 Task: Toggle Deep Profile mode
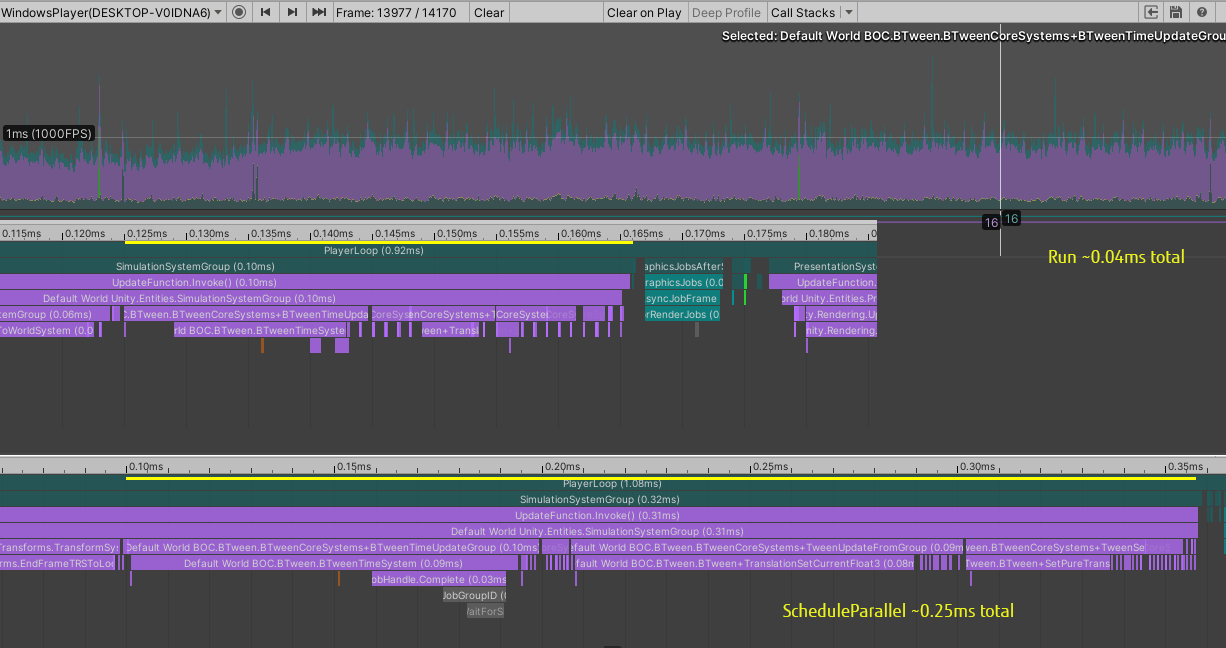point(726,12)
